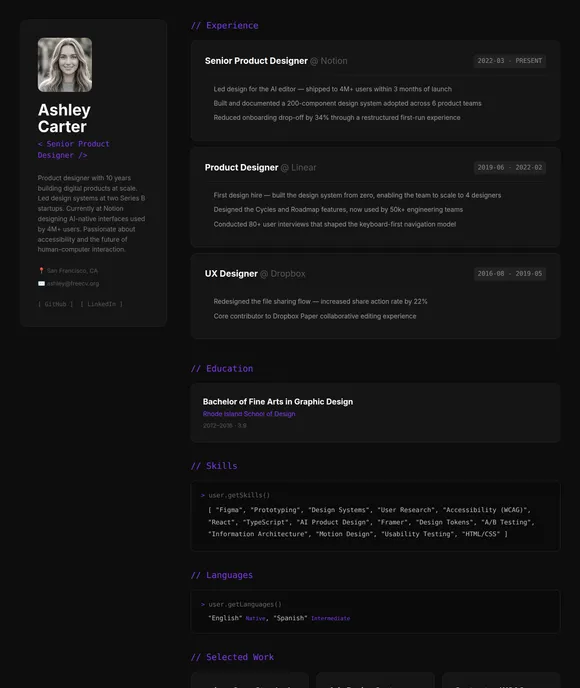Click the location pin icon
The height and width of the screenshot is (688, 580).
tap(41, 271)
